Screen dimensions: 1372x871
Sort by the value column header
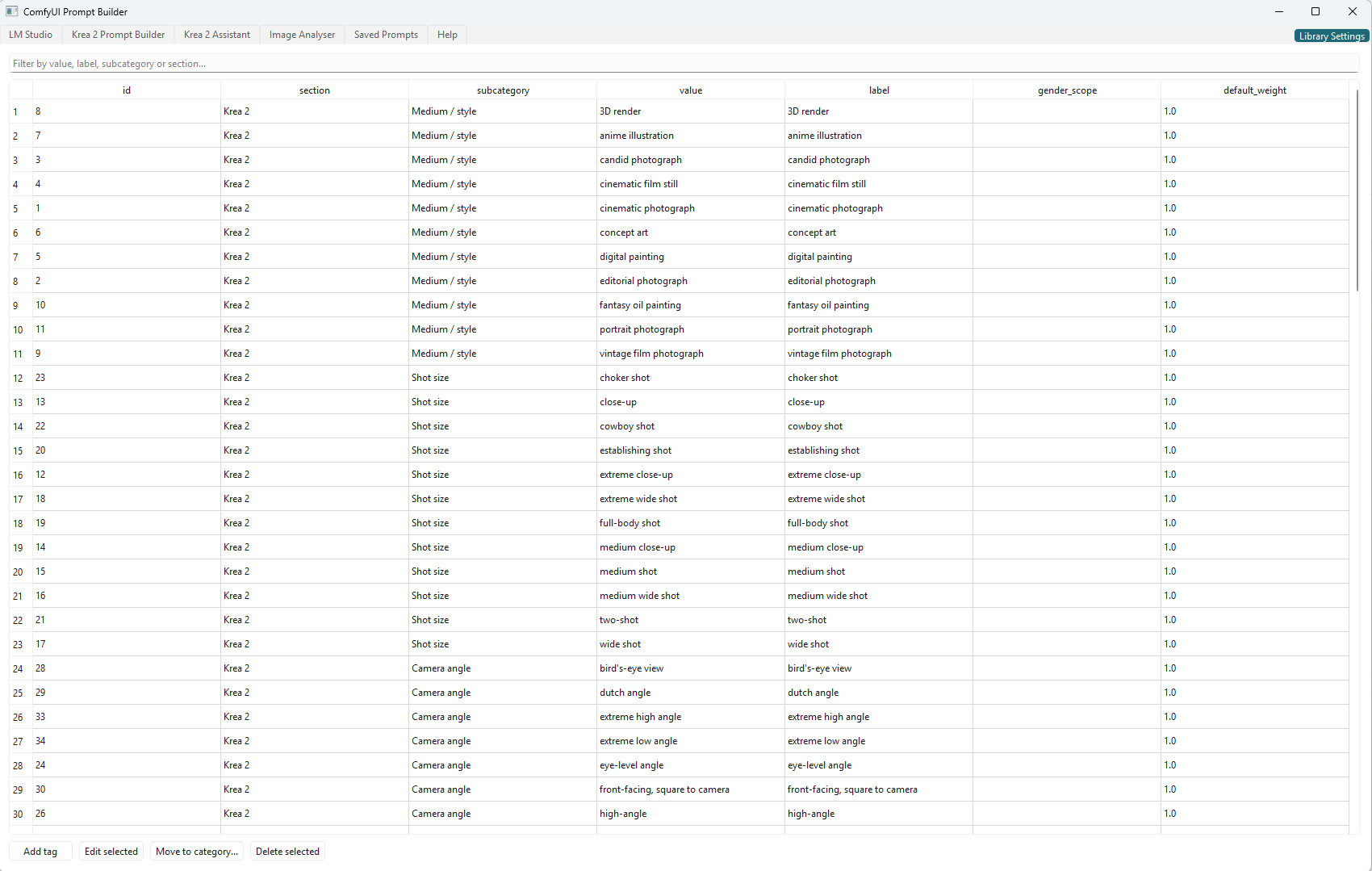(x=691, y=90)
